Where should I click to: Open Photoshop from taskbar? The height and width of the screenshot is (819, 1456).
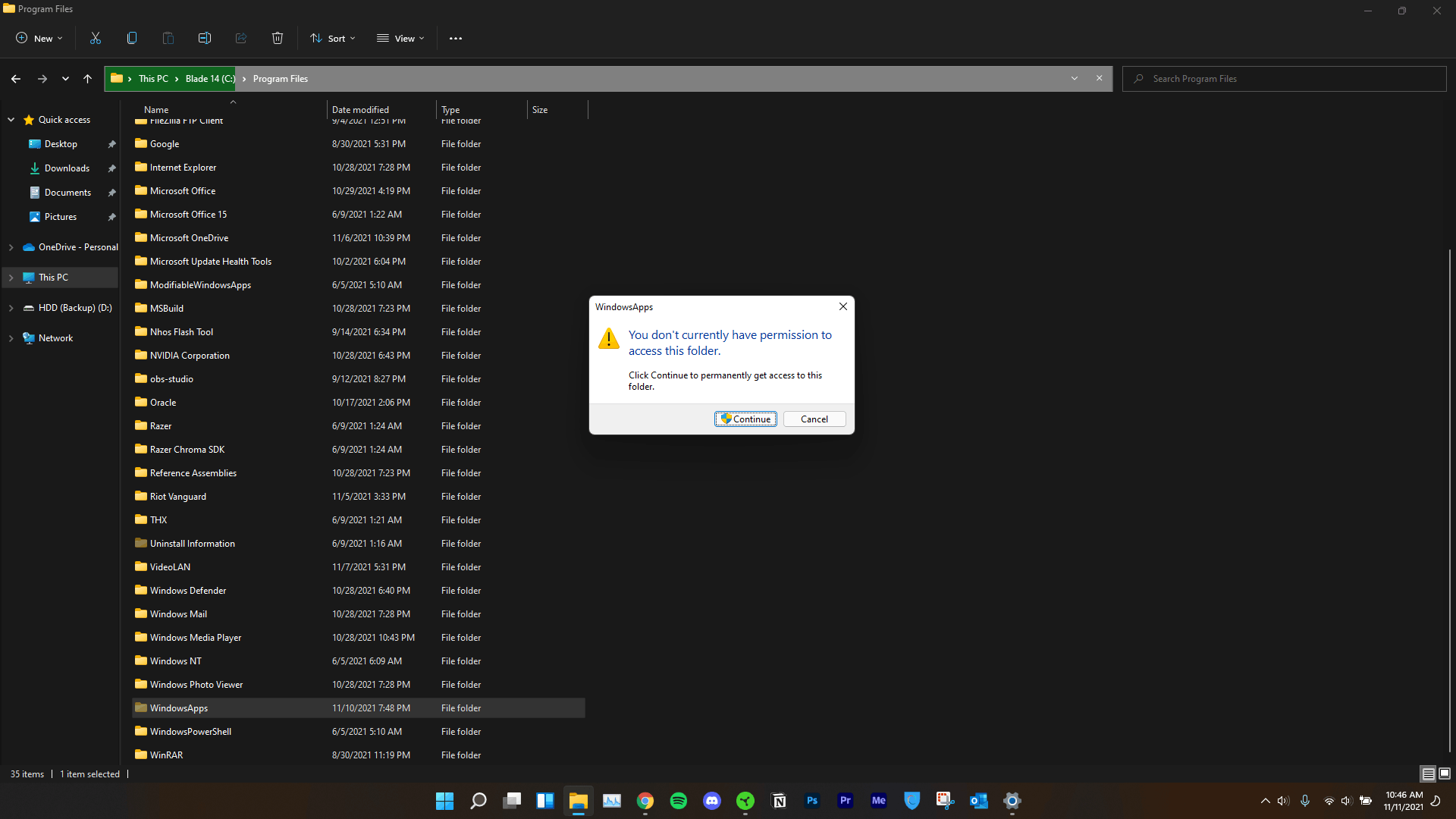(812, 801)
